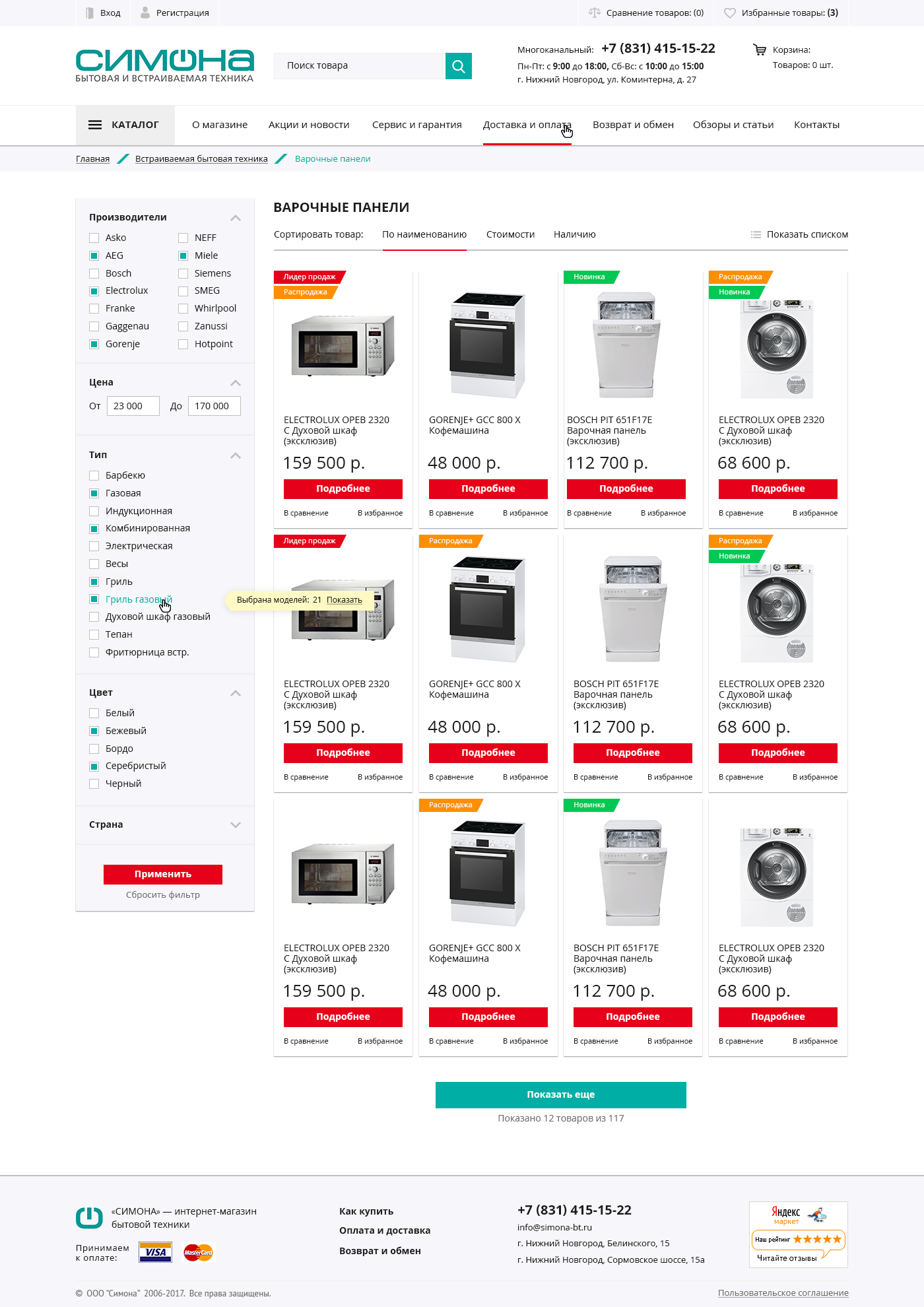Collapse the Производители filter section
The image size is (924, 1307).
click(236, 218)
